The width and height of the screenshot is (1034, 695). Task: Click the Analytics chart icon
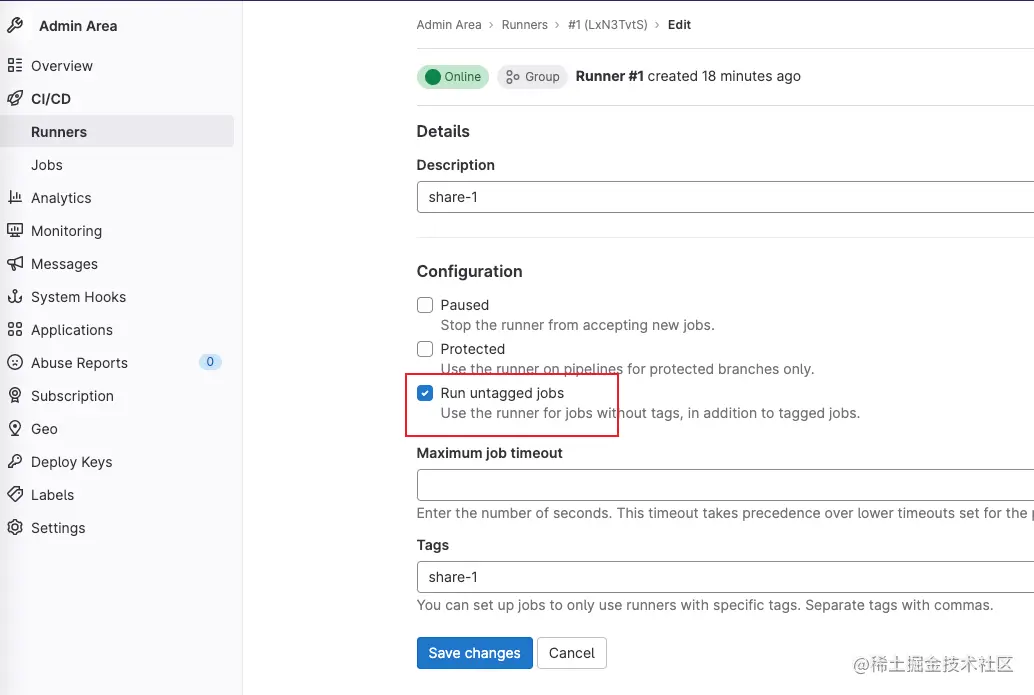(15, 198)
